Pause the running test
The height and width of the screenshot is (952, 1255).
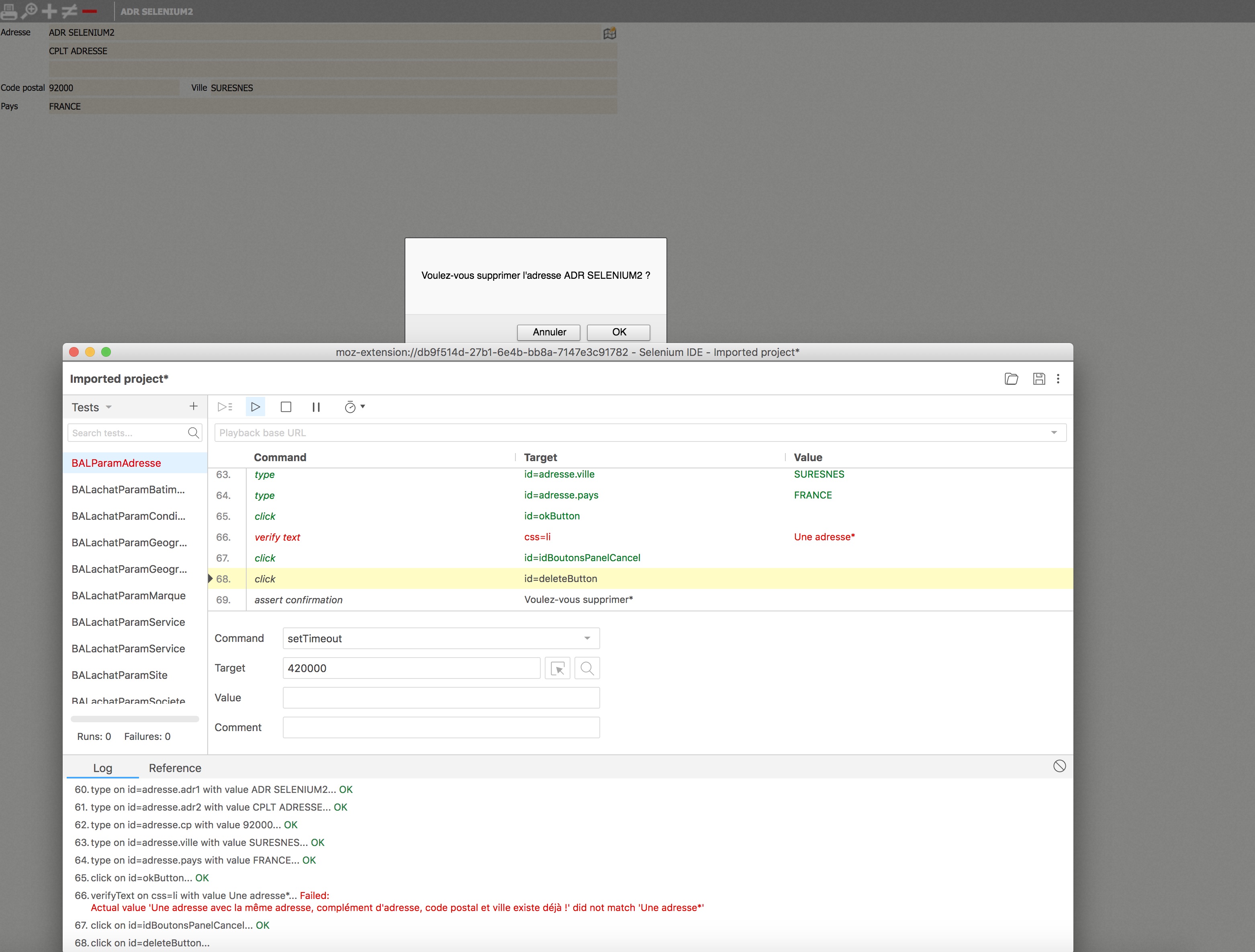pos(316,407)
